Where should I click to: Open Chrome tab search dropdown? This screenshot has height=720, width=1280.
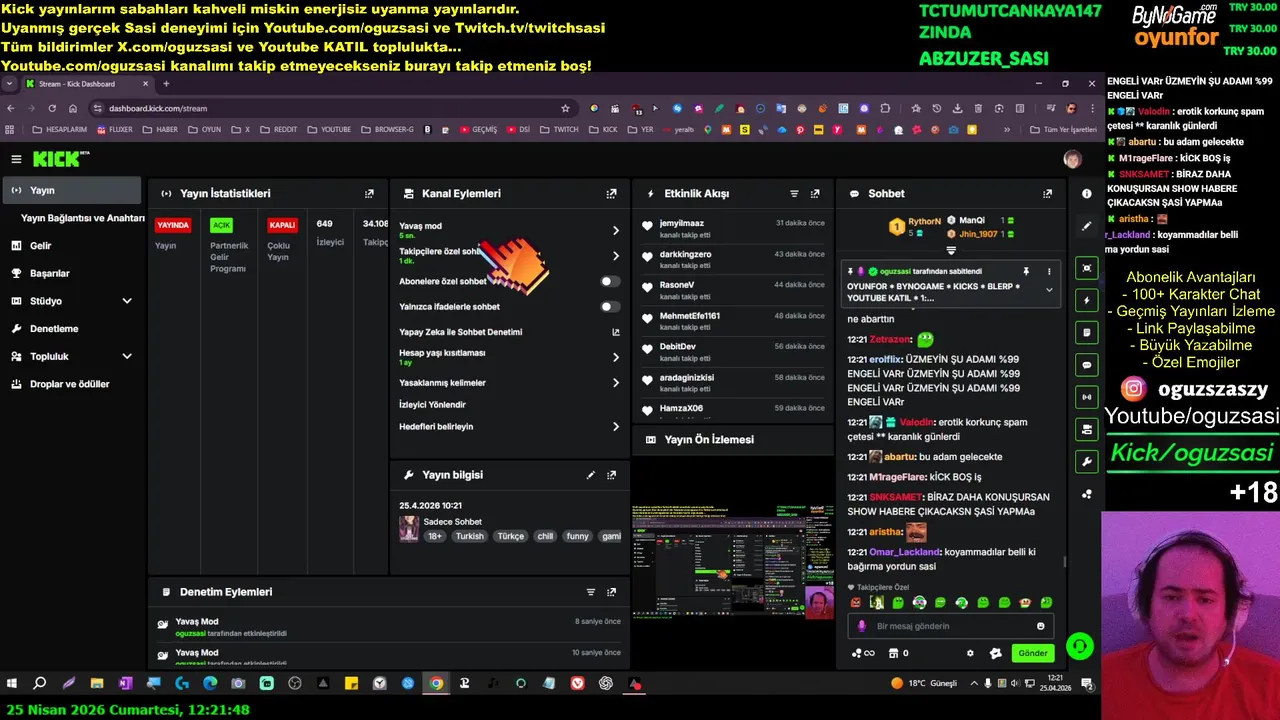coord(9,84)
